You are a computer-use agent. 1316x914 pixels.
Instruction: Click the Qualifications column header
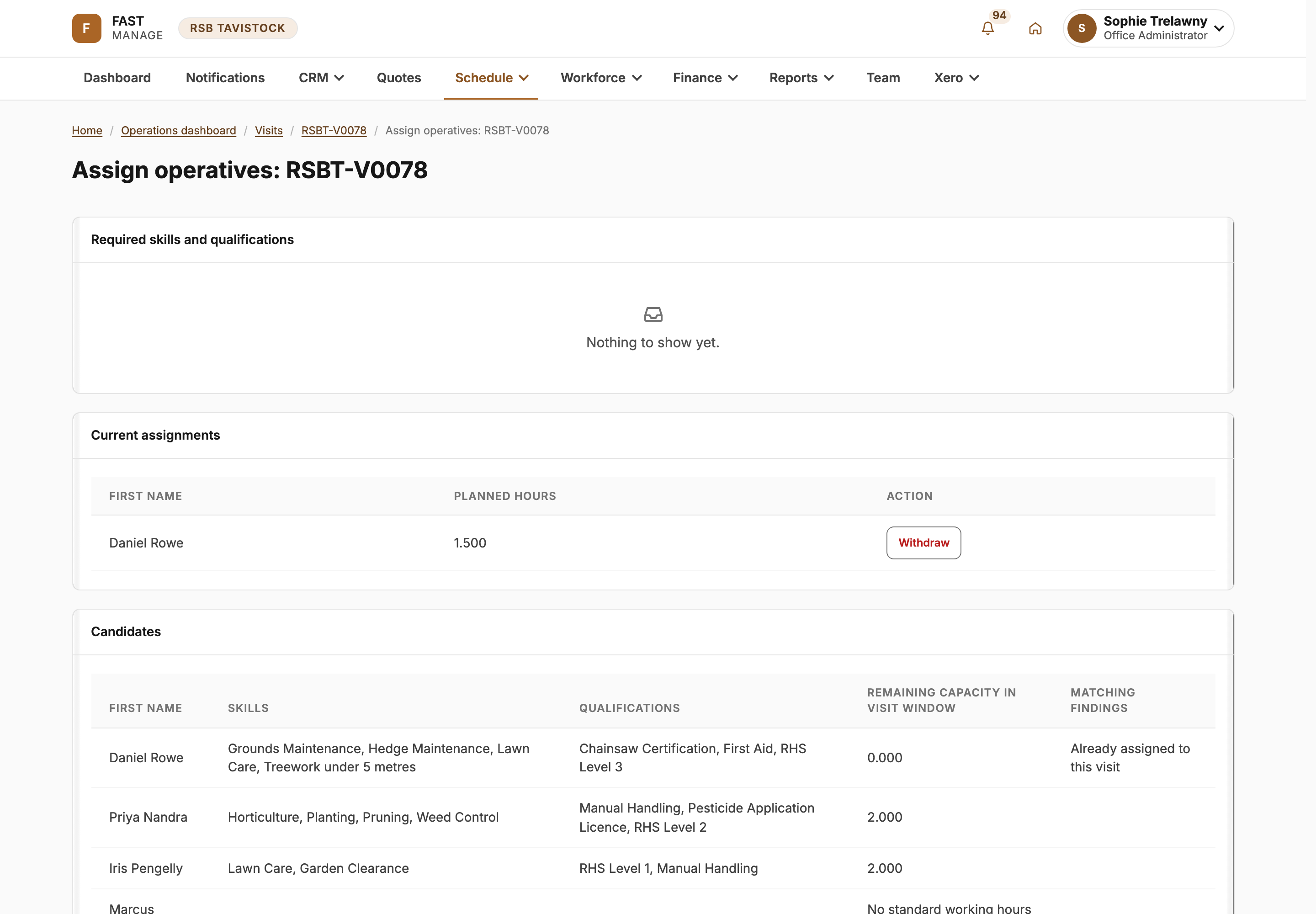click(x=629, y=708)
